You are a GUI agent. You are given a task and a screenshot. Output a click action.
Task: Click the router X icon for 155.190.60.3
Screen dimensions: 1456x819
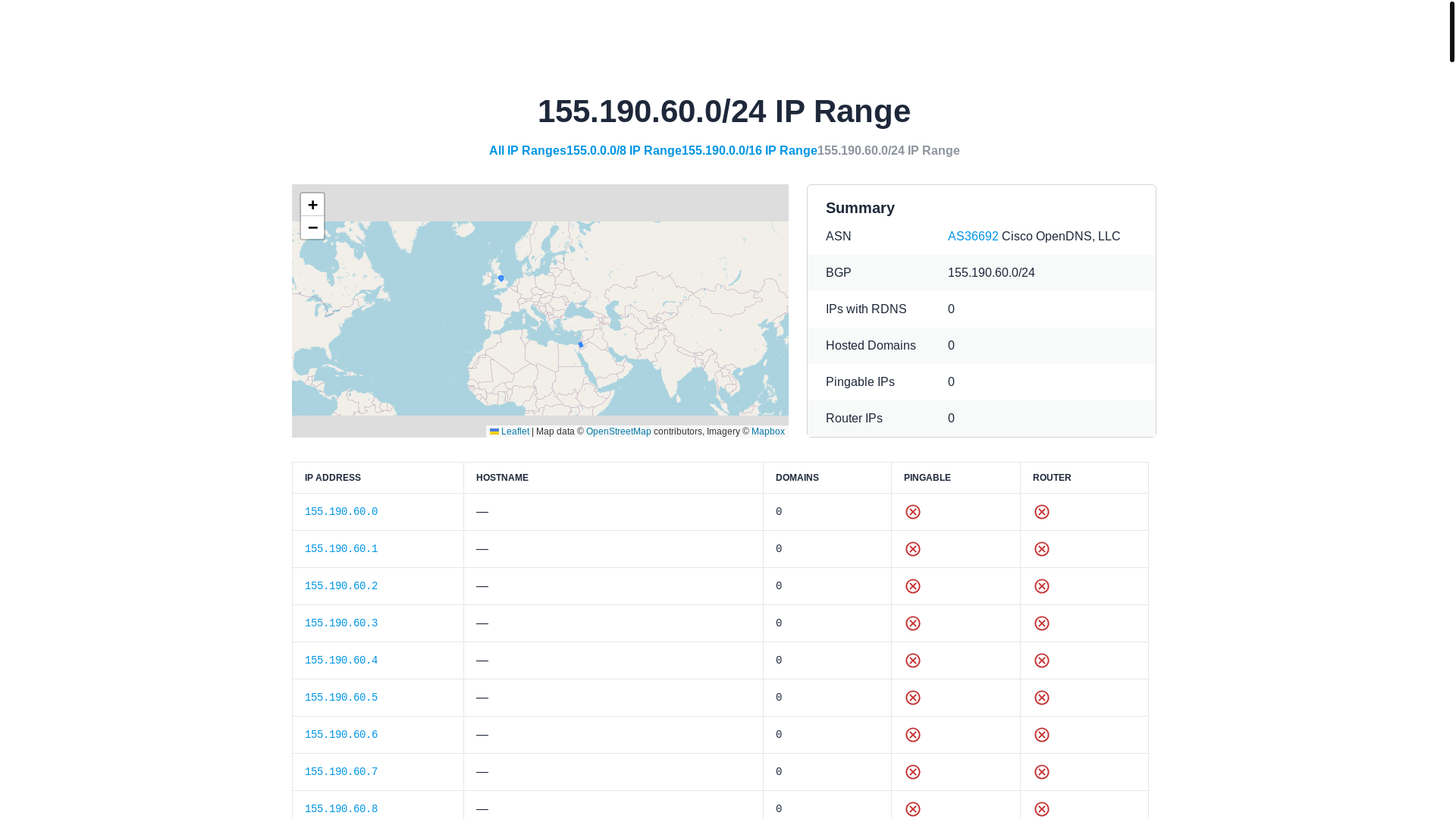1042,623
